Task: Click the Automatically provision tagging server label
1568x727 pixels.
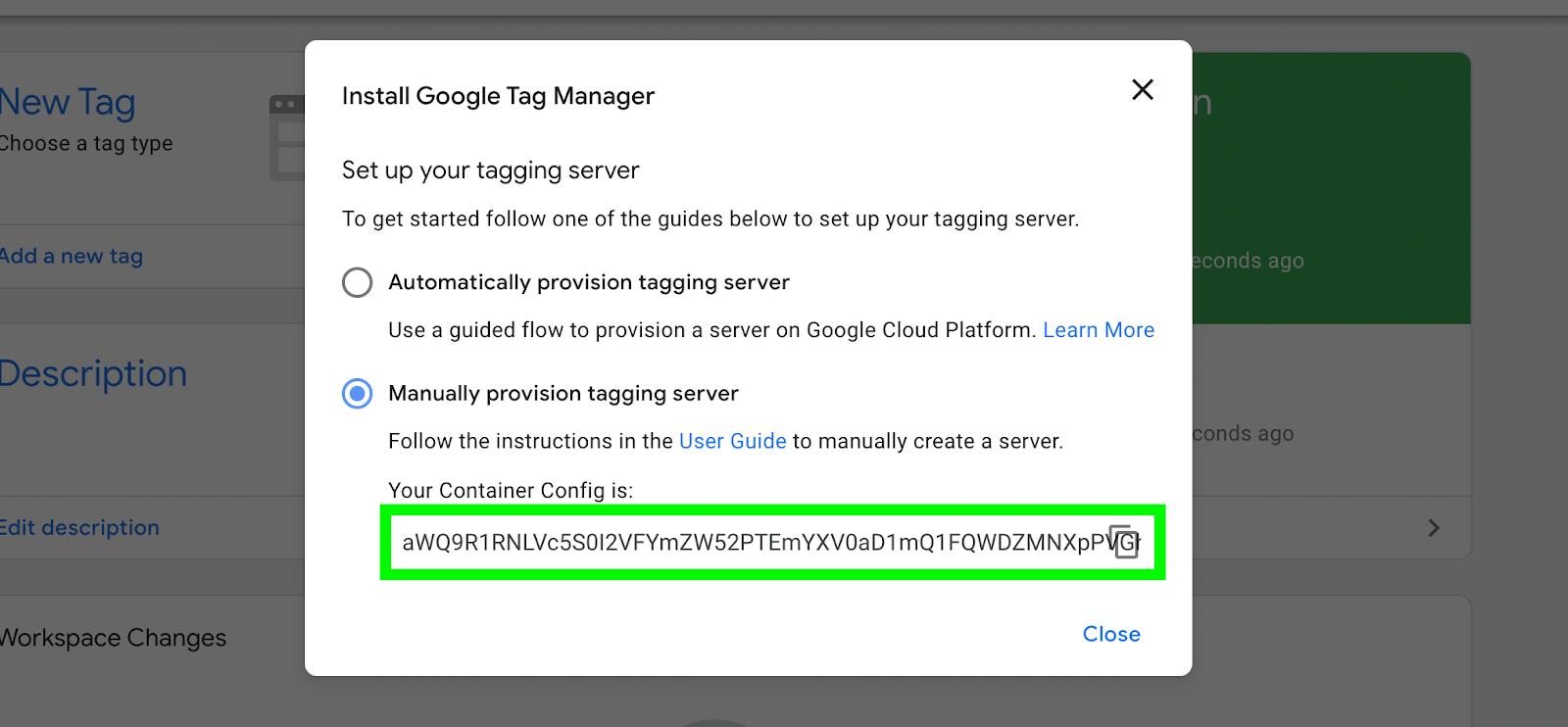Action: 589,282
